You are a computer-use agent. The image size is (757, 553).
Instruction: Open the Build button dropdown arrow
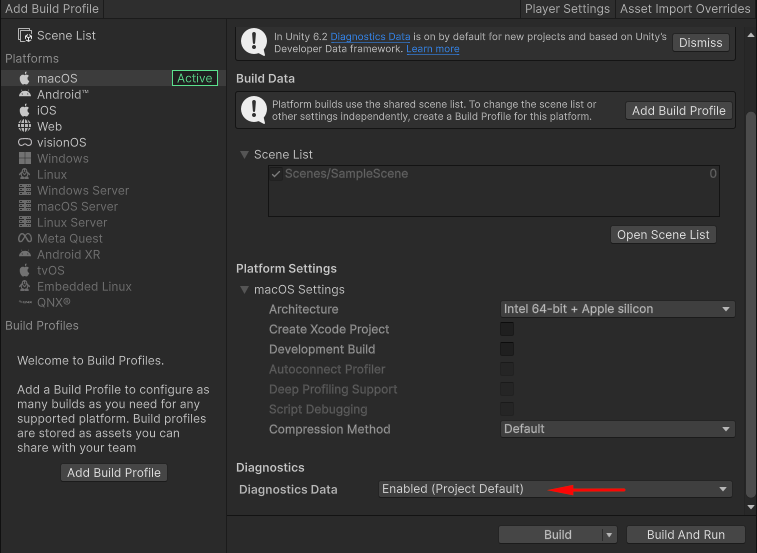click(x=609, y=535)
